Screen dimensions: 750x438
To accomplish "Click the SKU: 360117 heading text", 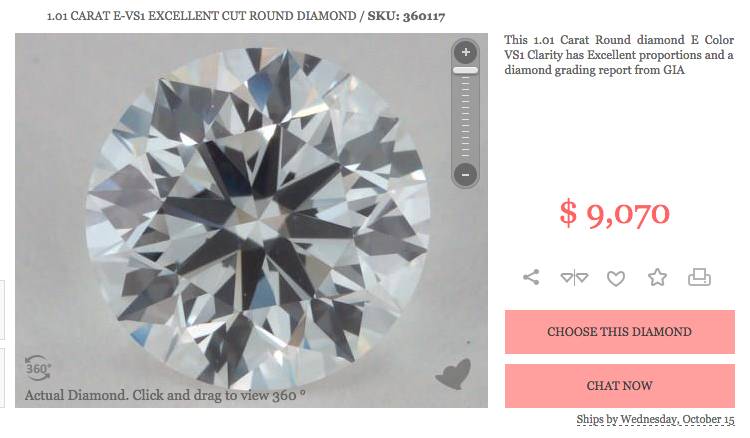I will tap(406, 16).
